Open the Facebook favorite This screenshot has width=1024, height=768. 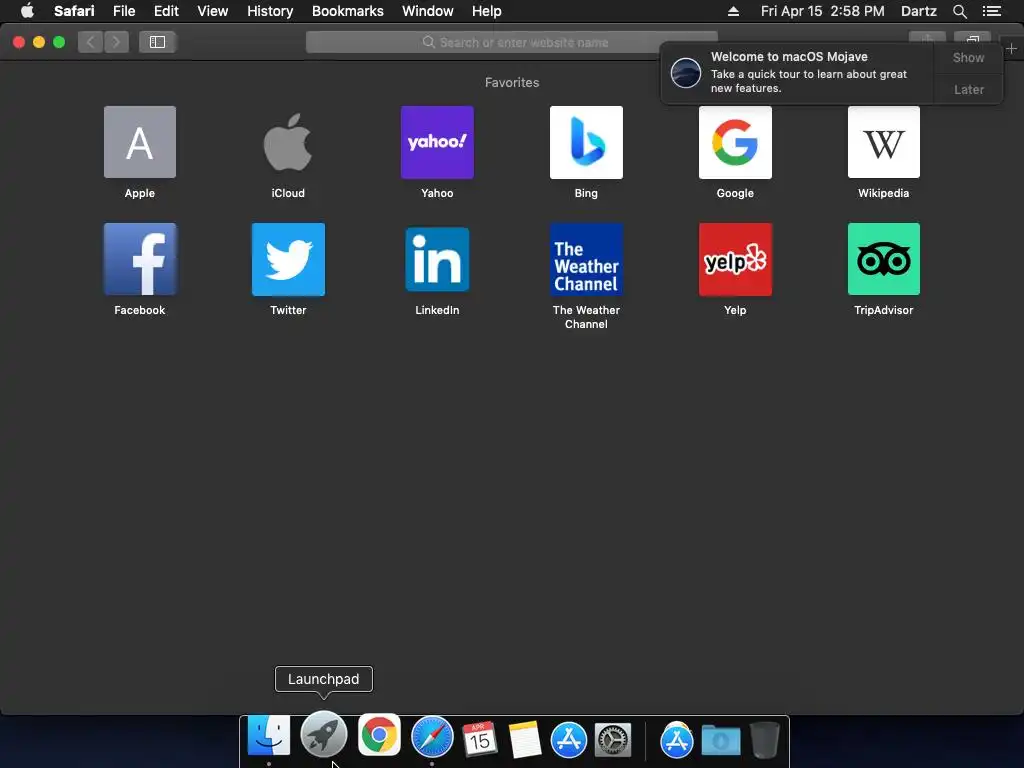[140, 259]
